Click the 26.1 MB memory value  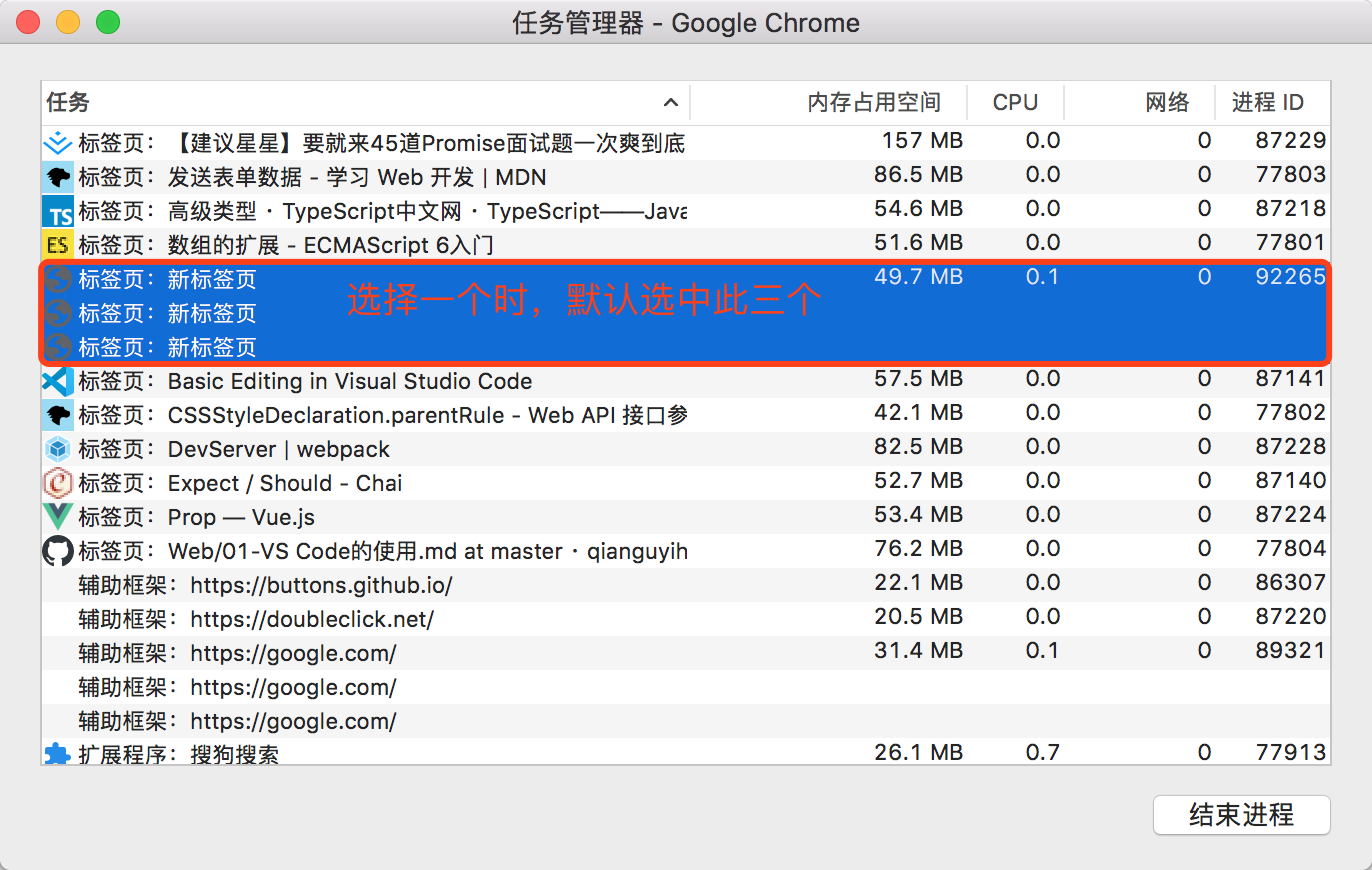coord(918,752)
